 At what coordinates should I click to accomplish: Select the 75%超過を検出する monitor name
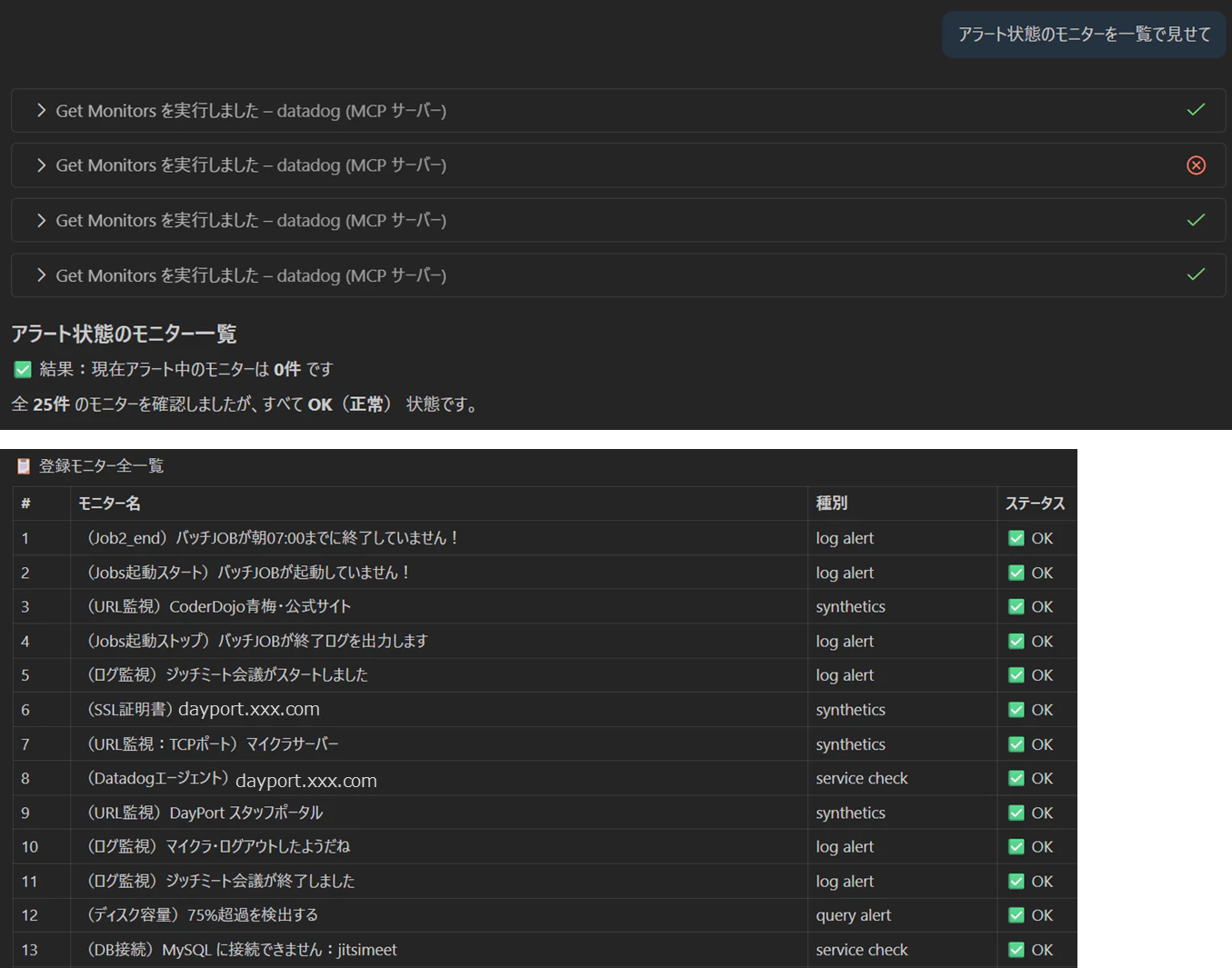[253, 915]
